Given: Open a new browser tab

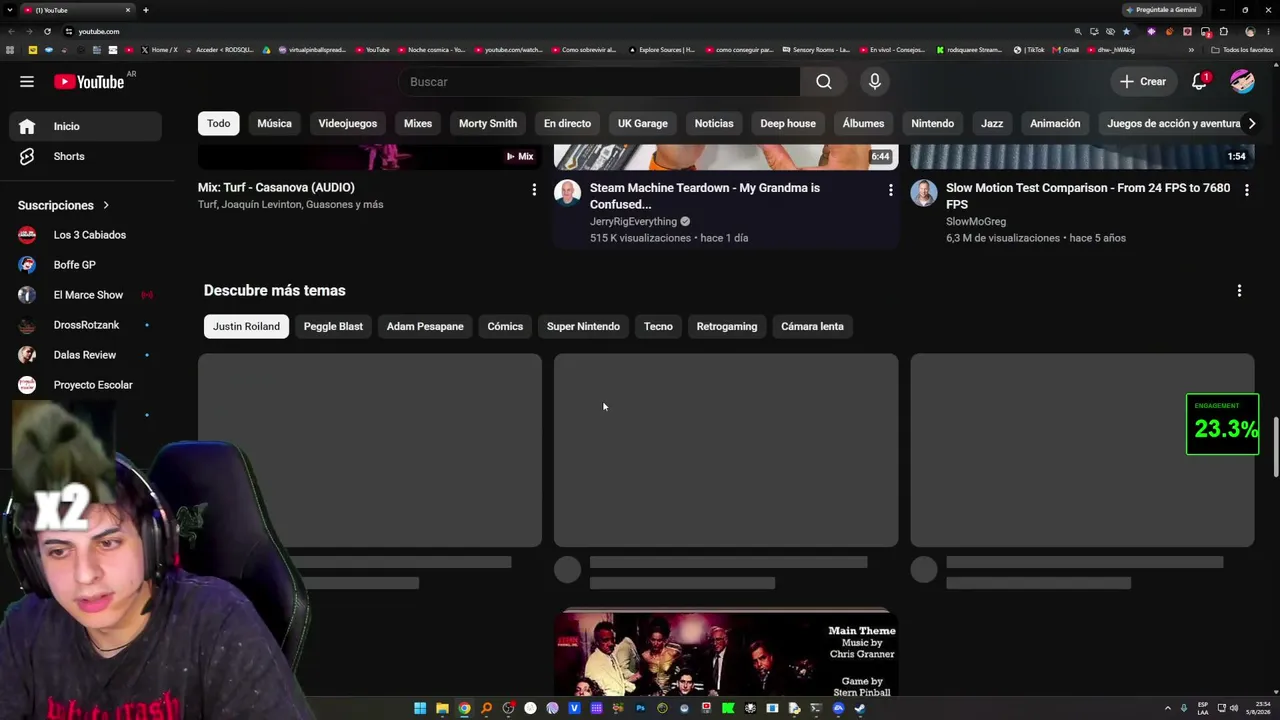Looking at the screenshot, I should [x=146, y=10].
